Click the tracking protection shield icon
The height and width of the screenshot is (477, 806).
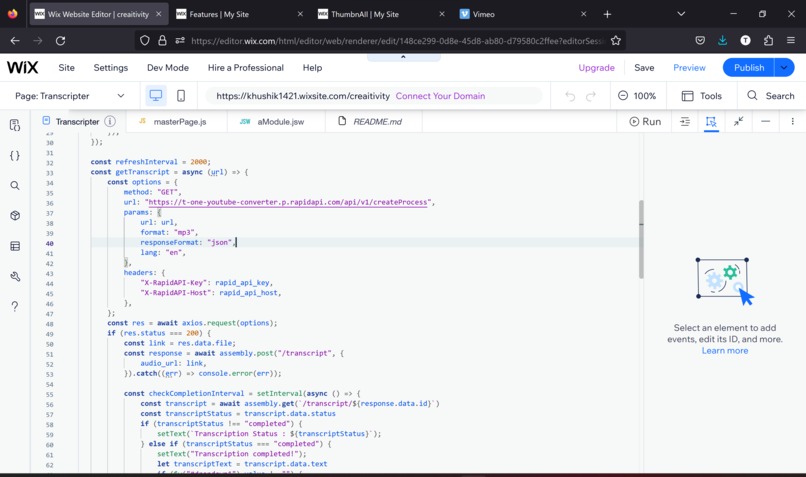[x=145, y=41]
